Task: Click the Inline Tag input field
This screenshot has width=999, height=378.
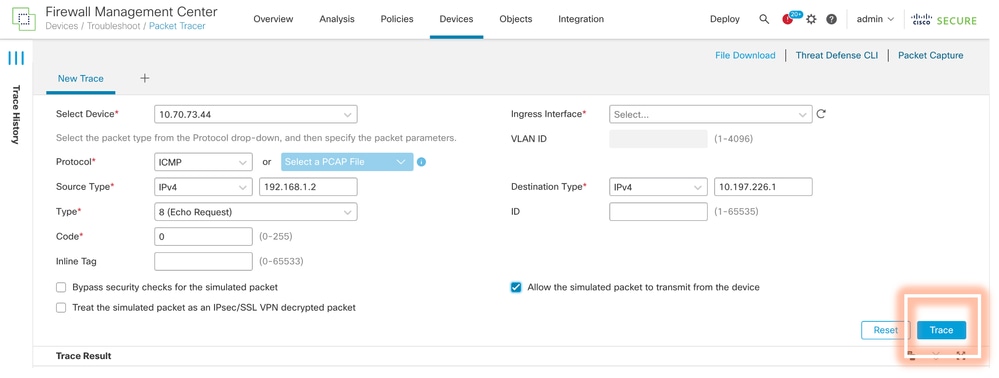Action: pyautogui.click(x=203, y=261)
